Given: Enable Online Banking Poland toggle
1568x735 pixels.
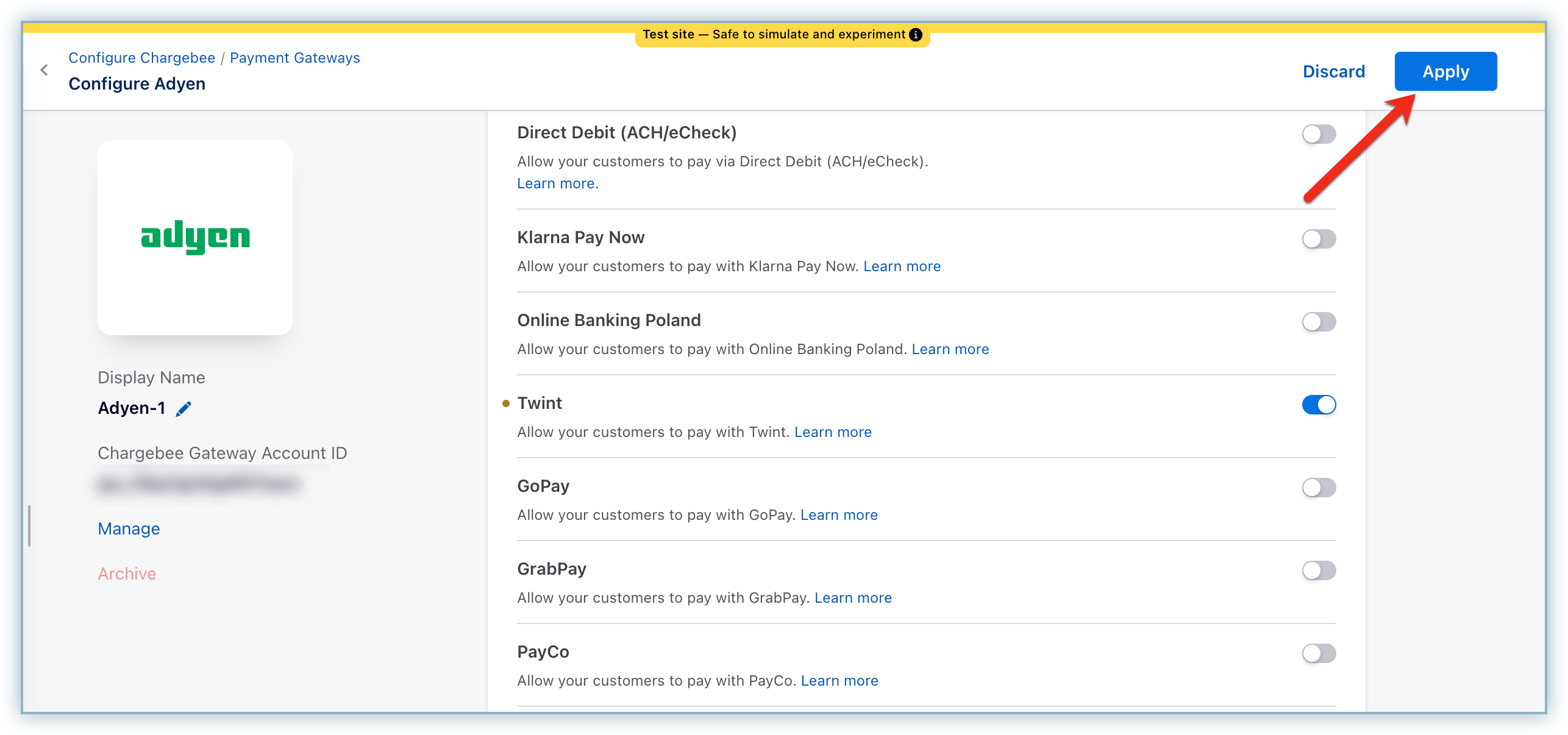Looking at the screenshot, I should click(1319, 322).
